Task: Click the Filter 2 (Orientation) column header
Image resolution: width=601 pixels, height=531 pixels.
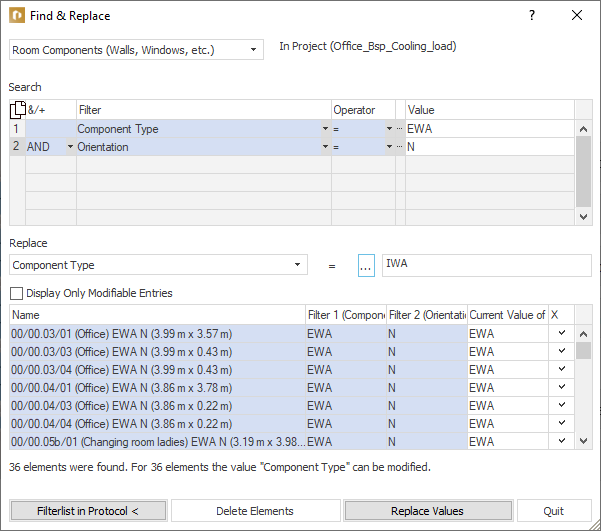Action: tap(427, 315)
